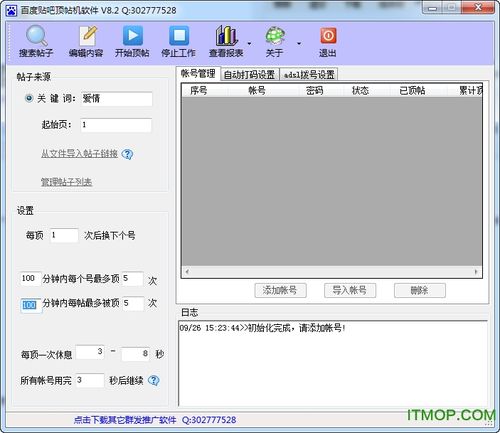
Task: Click the account table's right scroll arrow
Action: [x=476, y=272]
